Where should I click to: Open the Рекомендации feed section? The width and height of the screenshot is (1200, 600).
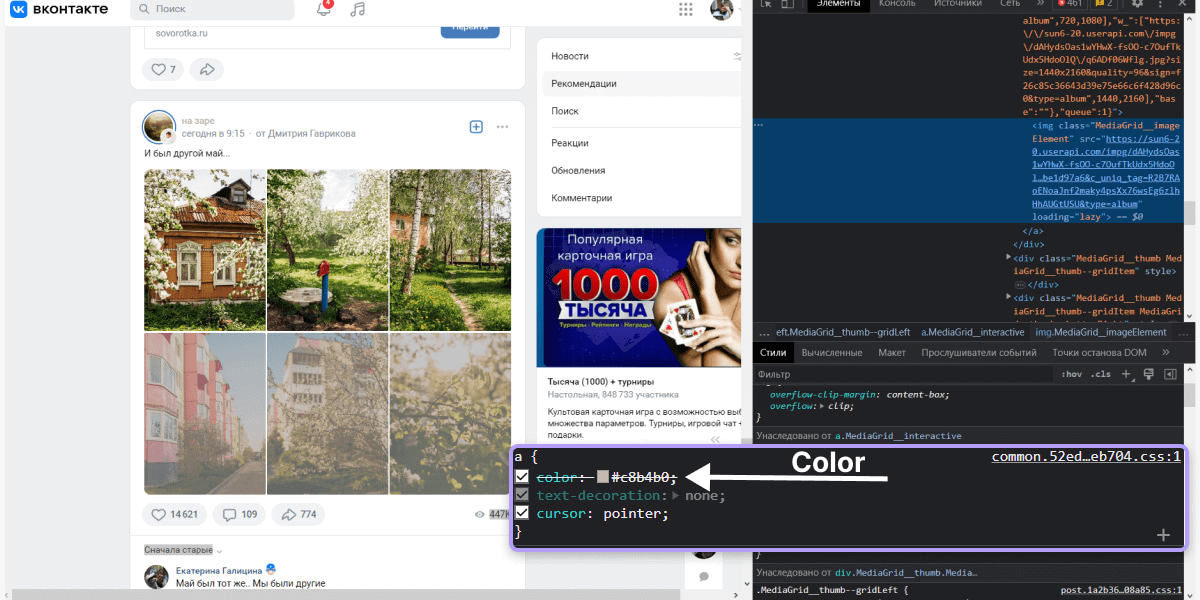641,84
